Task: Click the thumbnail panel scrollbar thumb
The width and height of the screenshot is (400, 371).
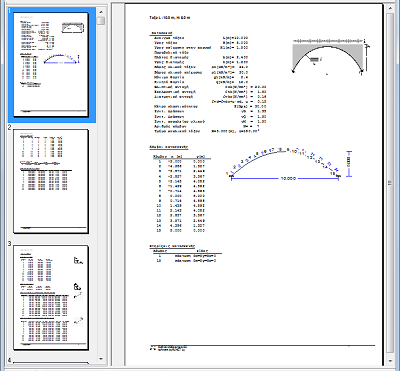Action: click(x=101, y=21)
